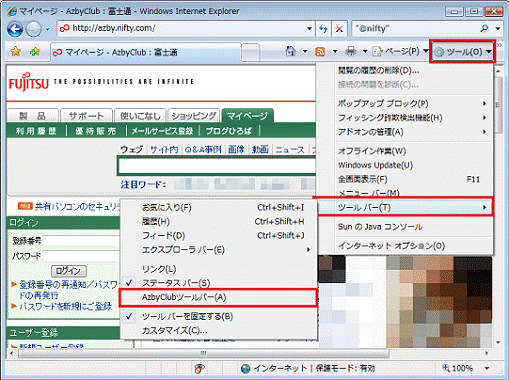Click the horizontal scrollbar thumb
This screenshot has width=509, height=380.
click(203, 353)
